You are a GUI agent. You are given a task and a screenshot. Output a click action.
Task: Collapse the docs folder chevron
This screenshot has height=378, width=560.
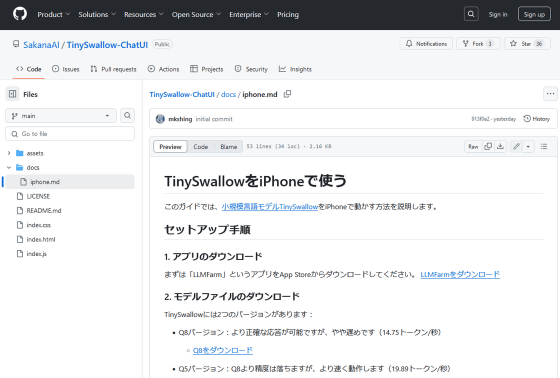tap(9, 167)
